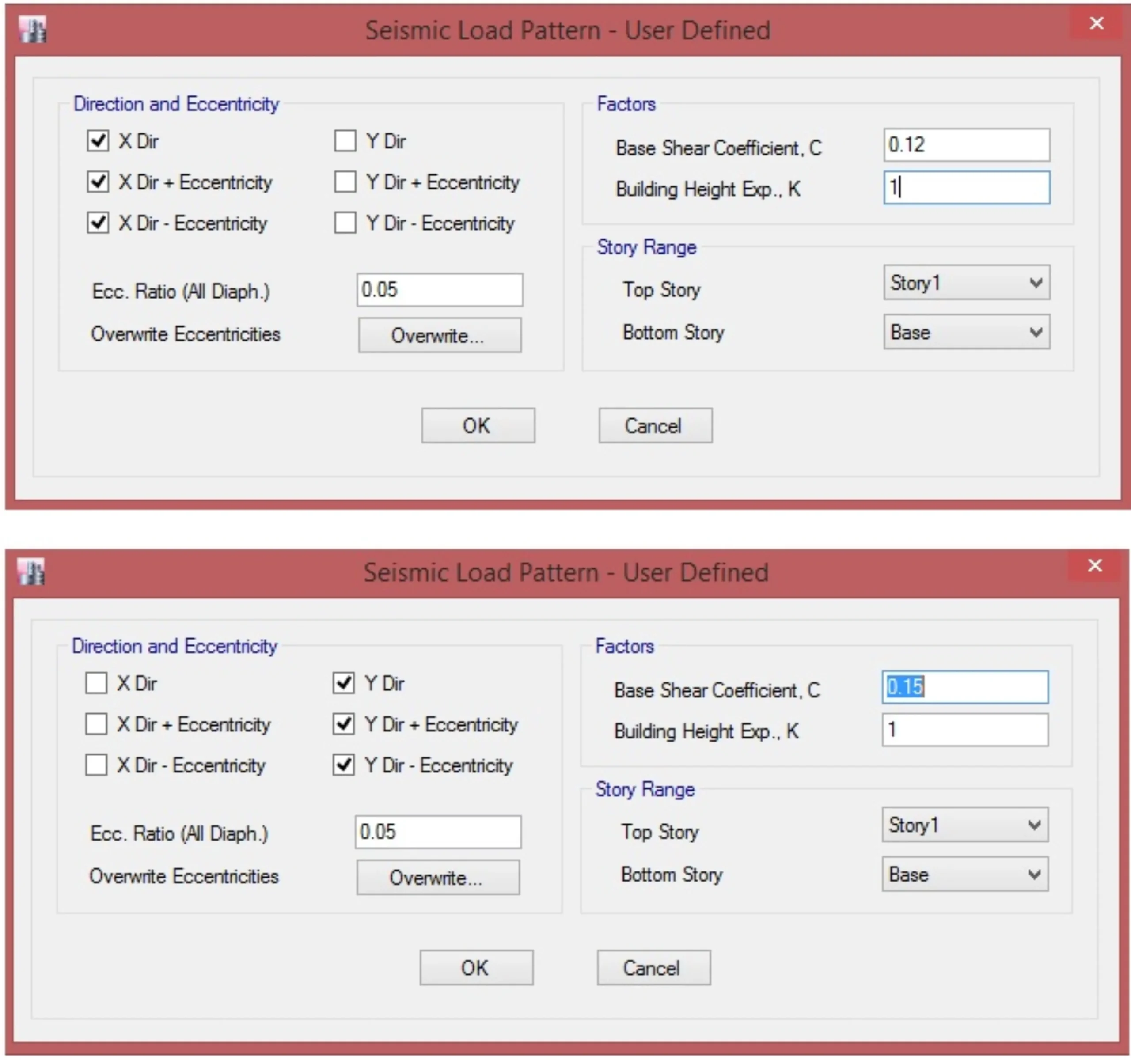Click the app icon in lower dialog title bar

tap(31, 571)
